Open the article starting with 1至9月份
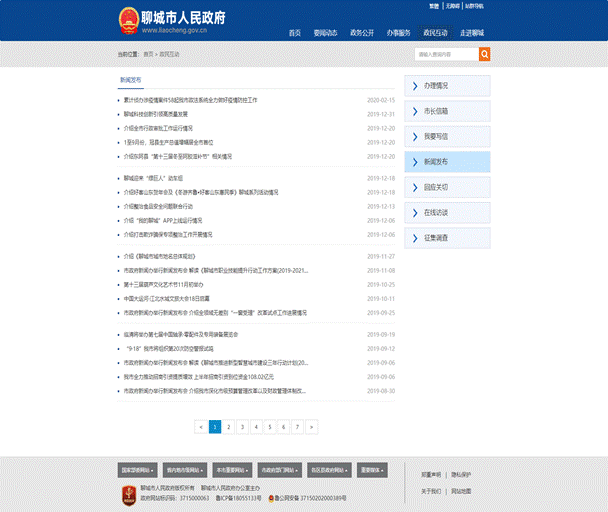The image size is (608, 512). pos(168,142)
